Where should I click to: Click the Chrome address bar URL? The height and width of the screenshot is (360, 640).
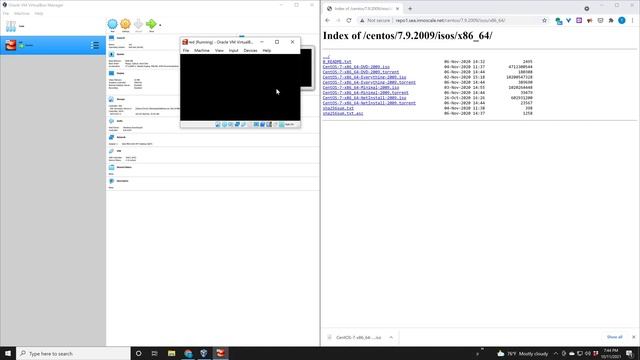450,20
